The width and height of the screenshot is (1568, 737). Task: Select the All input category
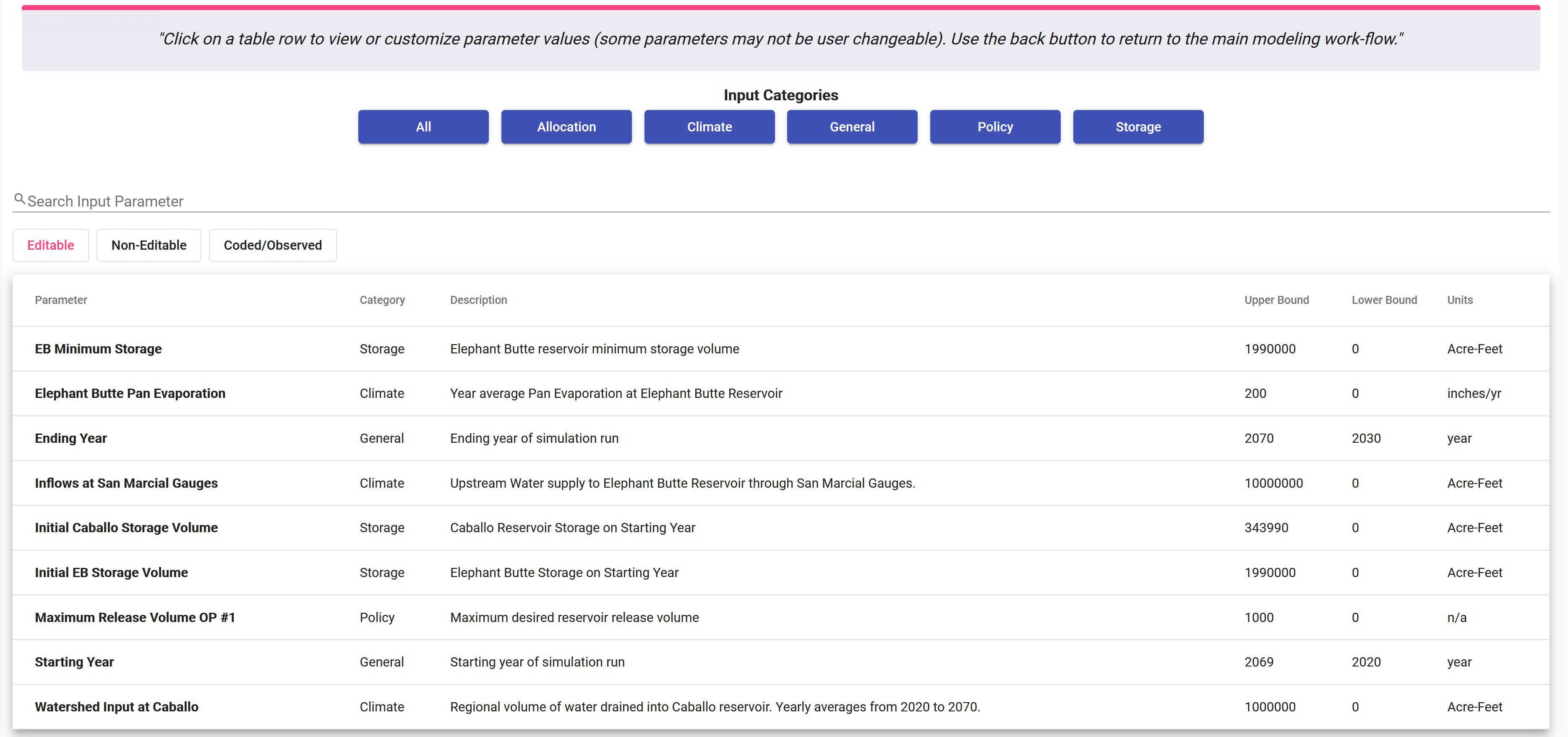click(x=423, y=127)
